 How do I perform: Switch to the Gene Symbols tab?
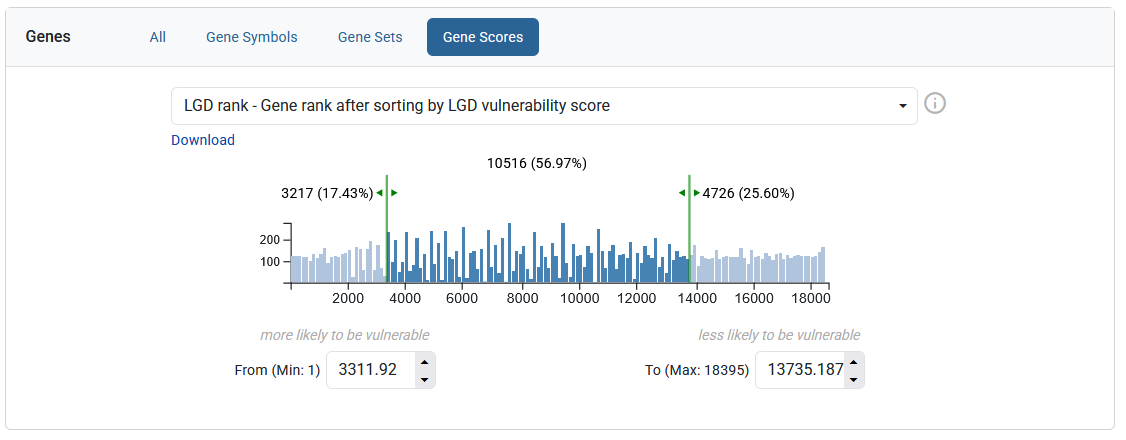pyautogui.click(x=251, y=37)
